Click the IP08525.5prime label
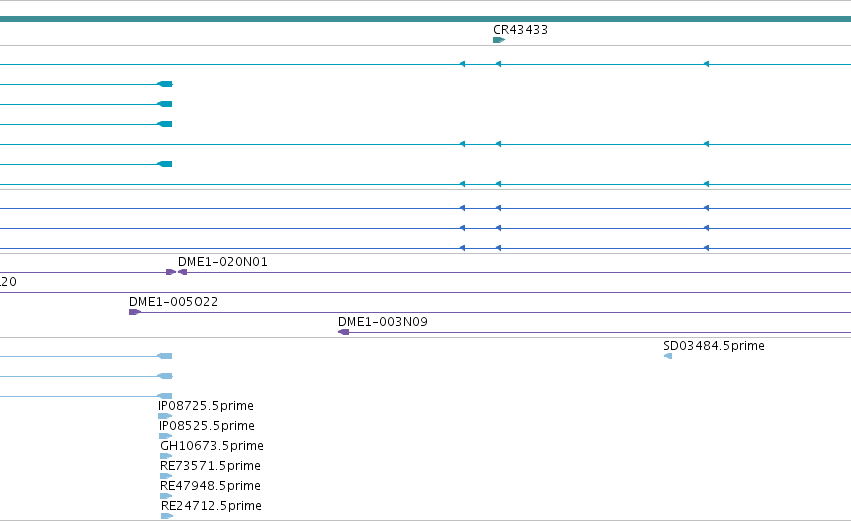Screen dimensions: 851x521 (x=207, y=425)
